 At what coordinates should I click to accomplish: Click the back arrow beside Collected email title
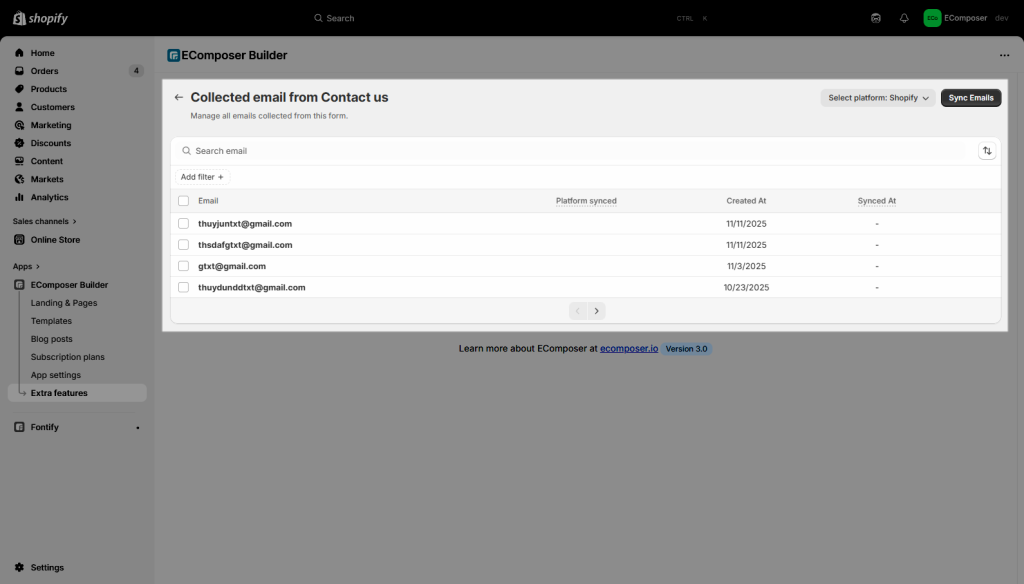click(179, 98)
